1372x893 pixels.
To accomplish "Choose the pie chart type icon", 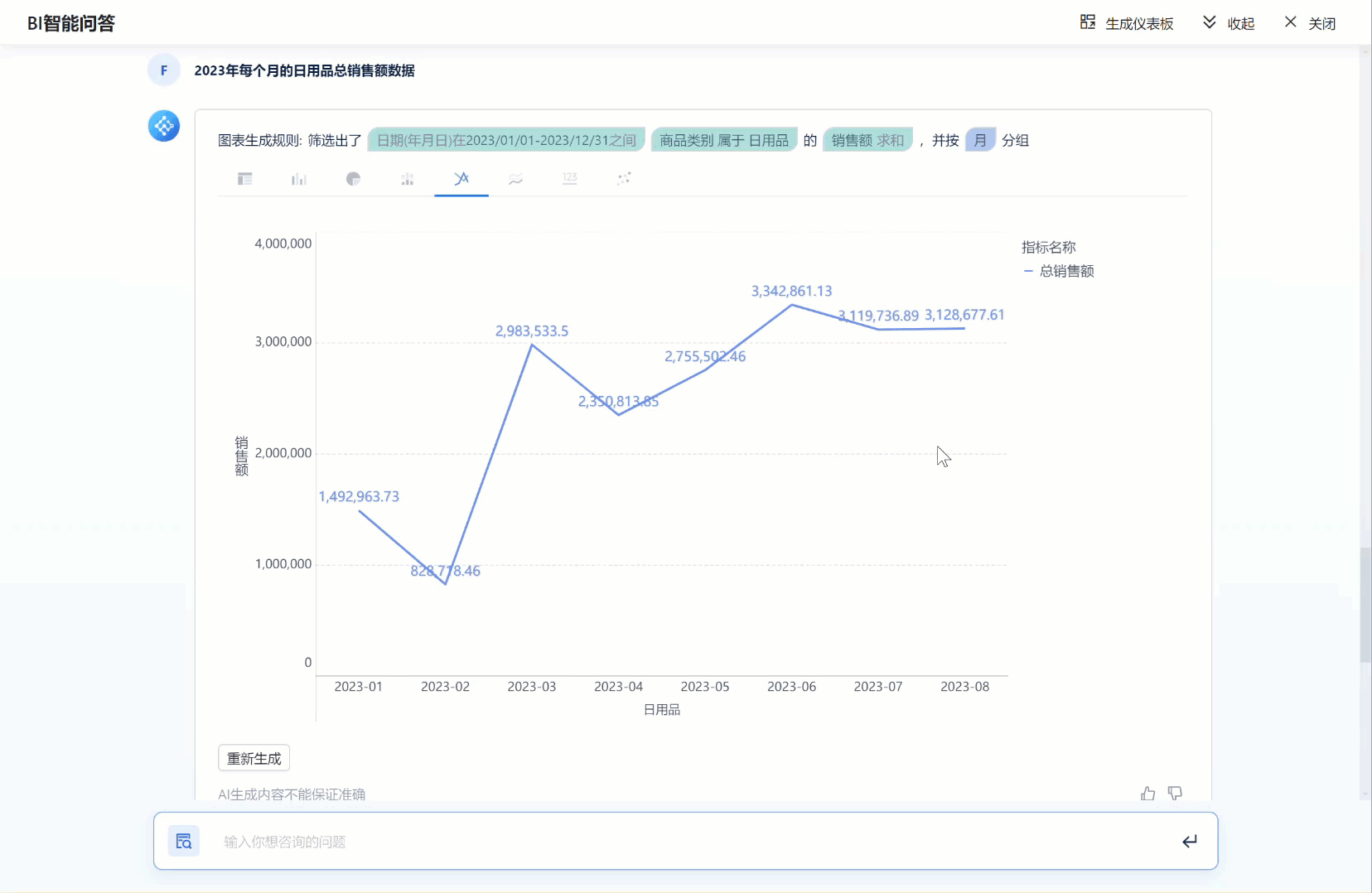I will [x=353, y=179].
